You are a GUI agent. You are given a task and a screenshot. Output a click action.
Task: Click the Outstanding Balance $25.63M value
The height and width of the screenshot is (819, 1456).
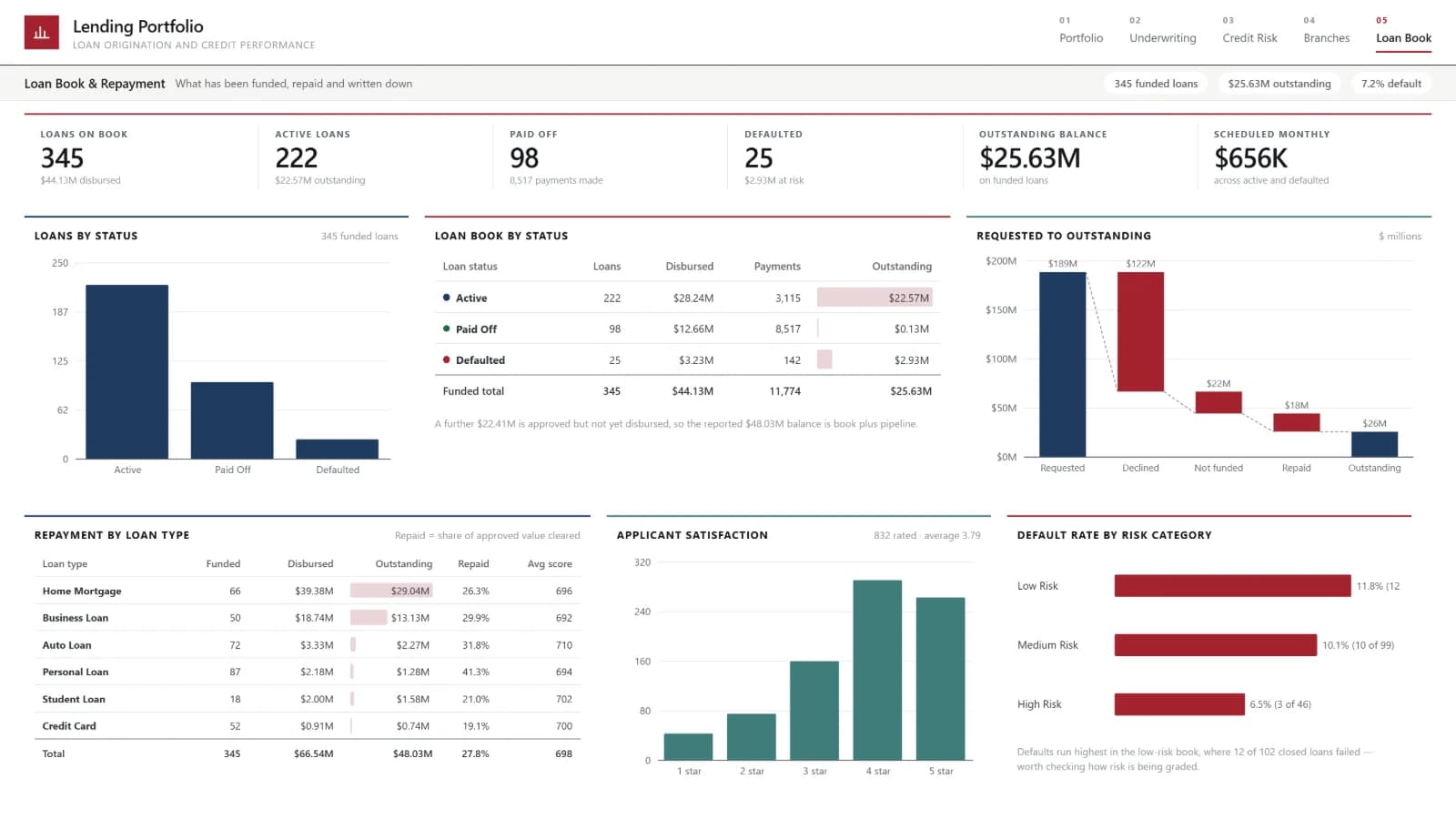coord(1030,158)
